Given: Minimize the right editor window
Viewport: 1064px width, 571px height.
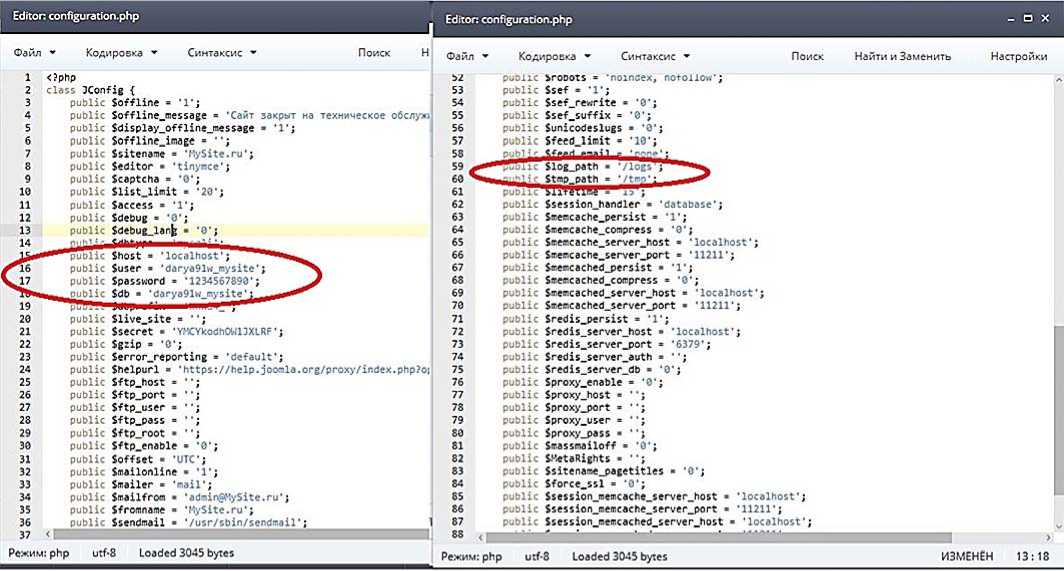Looking at the screenshot, I should pyautogui.click(x=1011, y=19).
